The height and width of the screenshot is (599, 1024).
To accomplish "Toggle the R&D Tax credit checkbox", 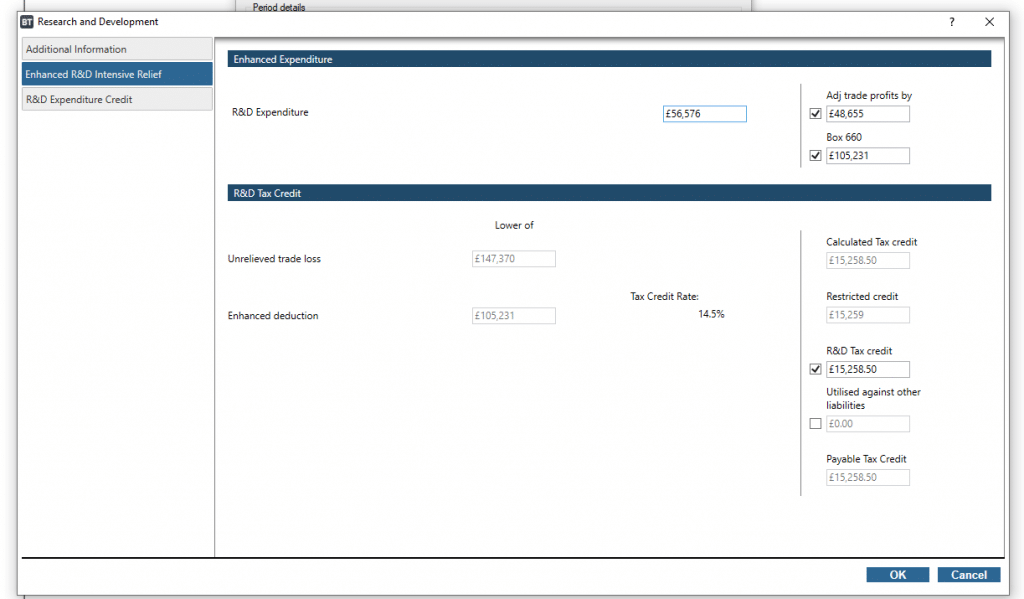I will (x=815, y=369).
